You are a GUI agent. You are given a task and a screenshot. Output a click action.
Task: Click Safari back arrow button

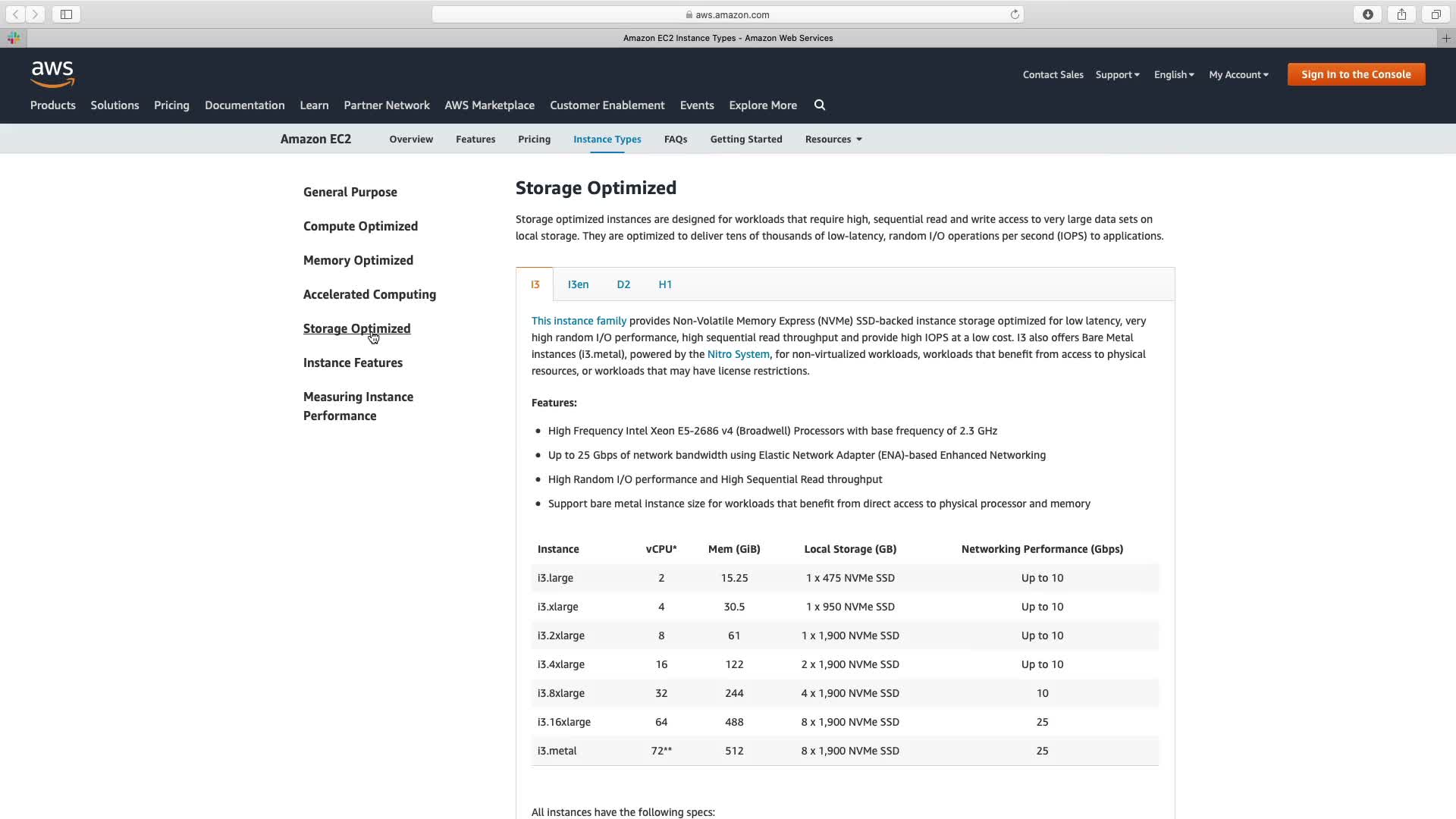tap(16, 14)
